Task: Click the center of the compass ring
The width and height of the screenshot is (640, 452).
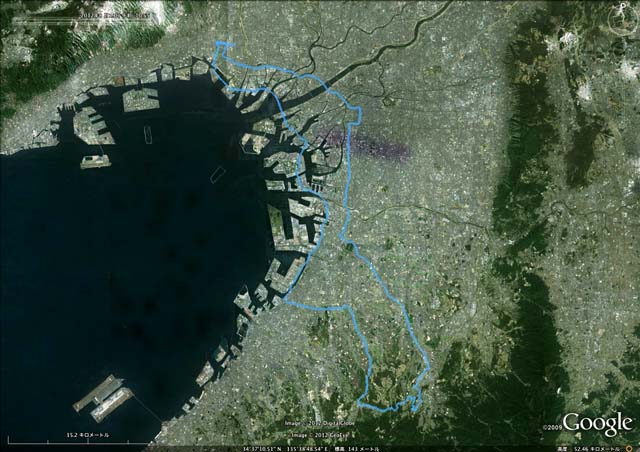Action: (x=623, y=20)
